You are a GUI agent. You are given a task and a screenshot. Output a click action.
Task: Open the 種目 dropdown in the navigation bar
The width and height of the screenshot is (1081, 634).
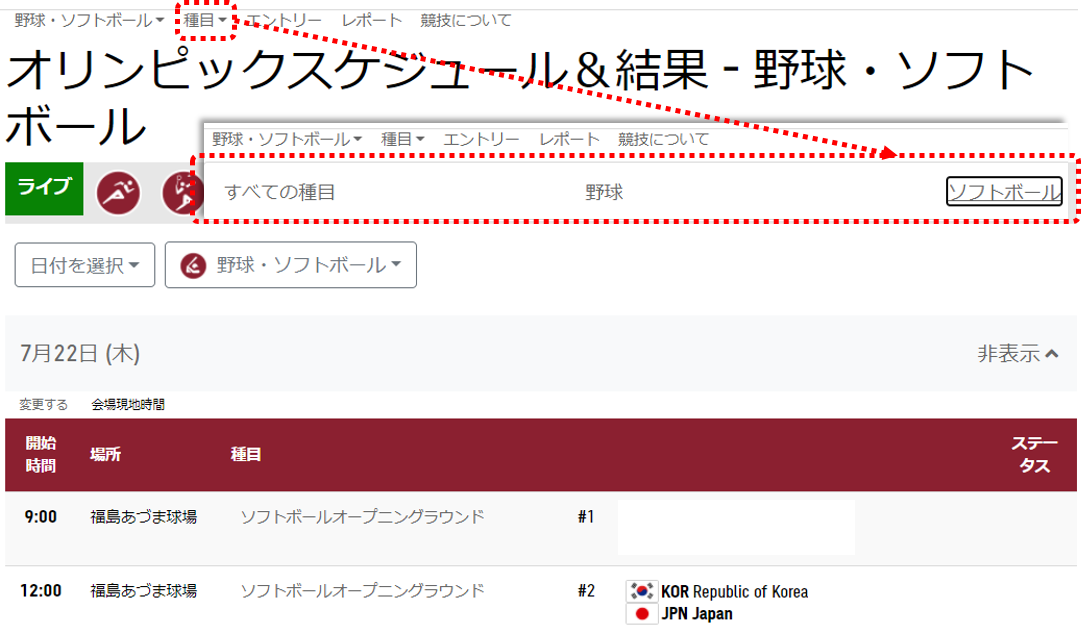203,19
